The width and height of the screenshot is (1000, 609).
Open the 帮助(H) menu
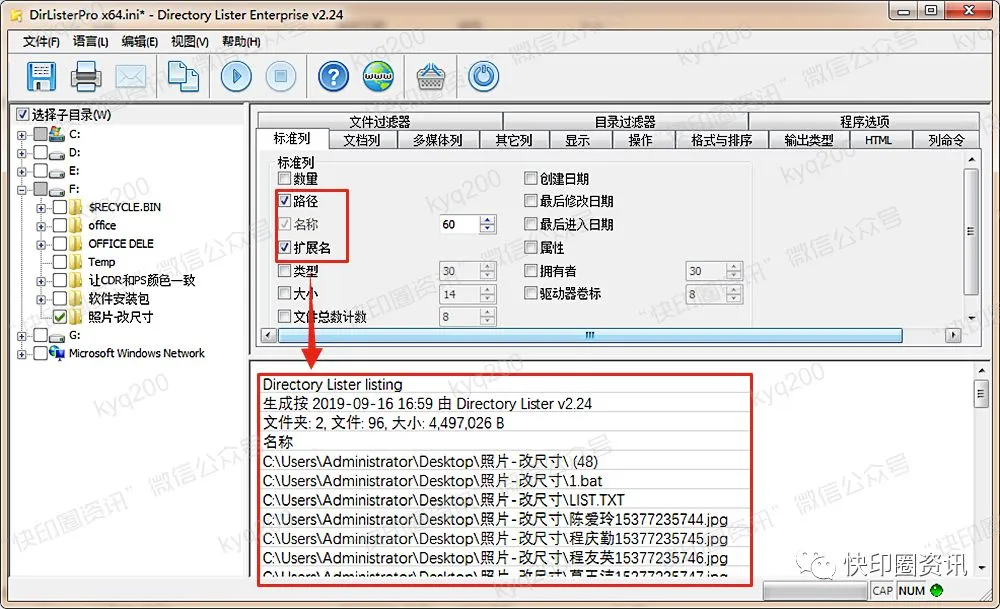click(240, 41)
